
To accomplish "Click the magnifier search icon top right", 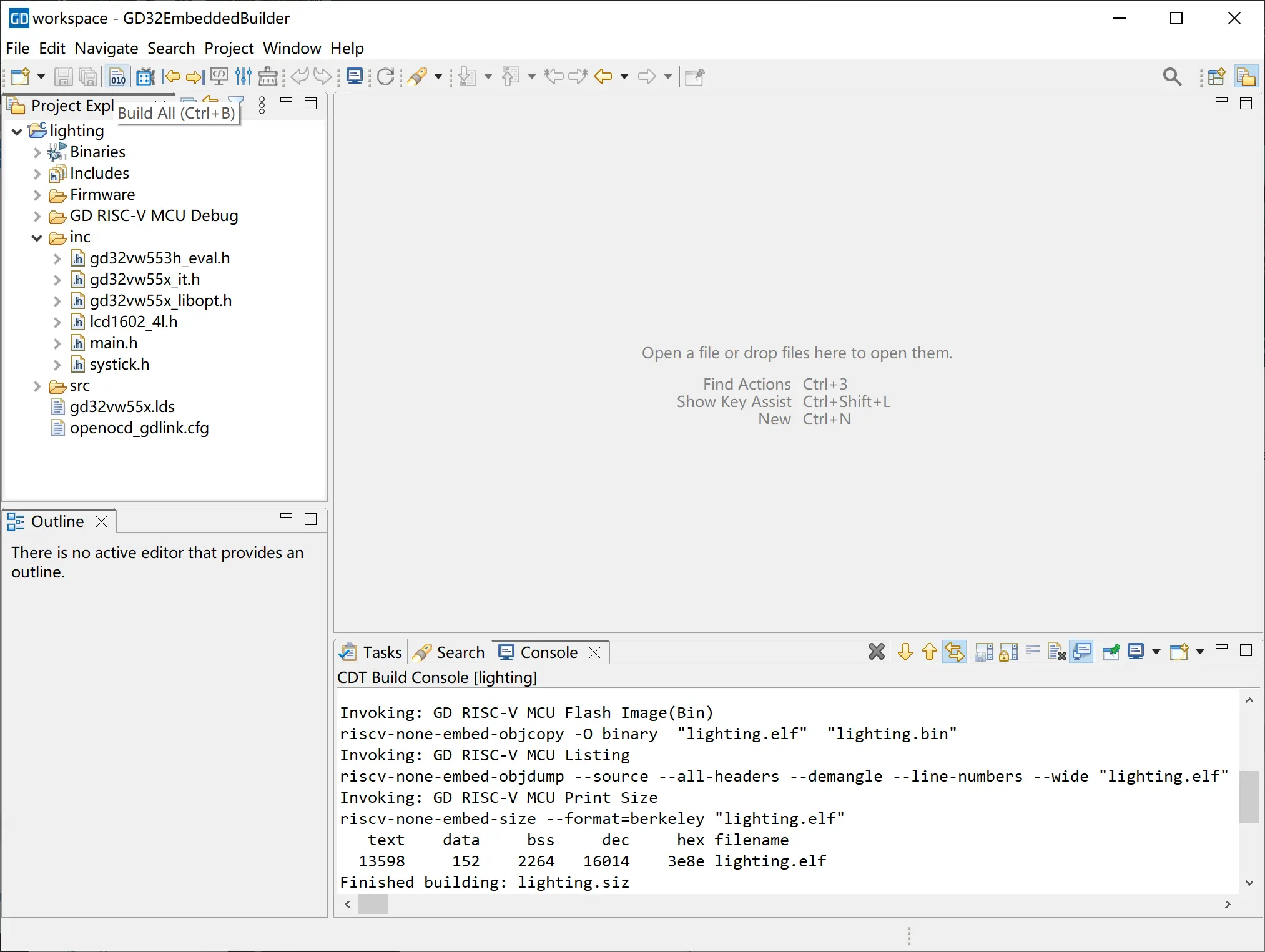I will pyautogui.click(x=1172, y=77).
